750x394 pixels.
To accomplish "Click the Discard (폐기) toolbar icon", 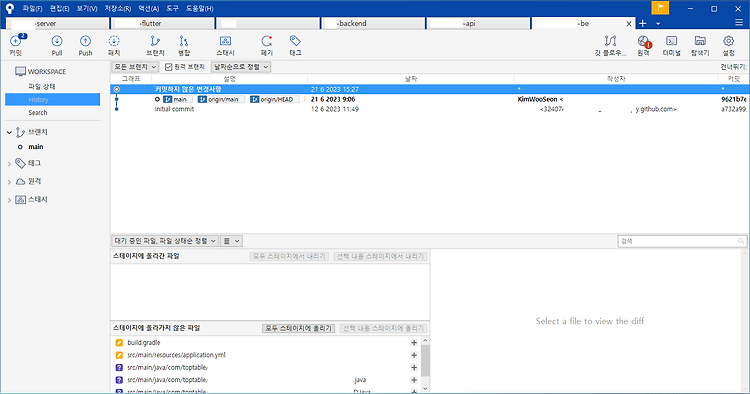I will pos(266,41).
